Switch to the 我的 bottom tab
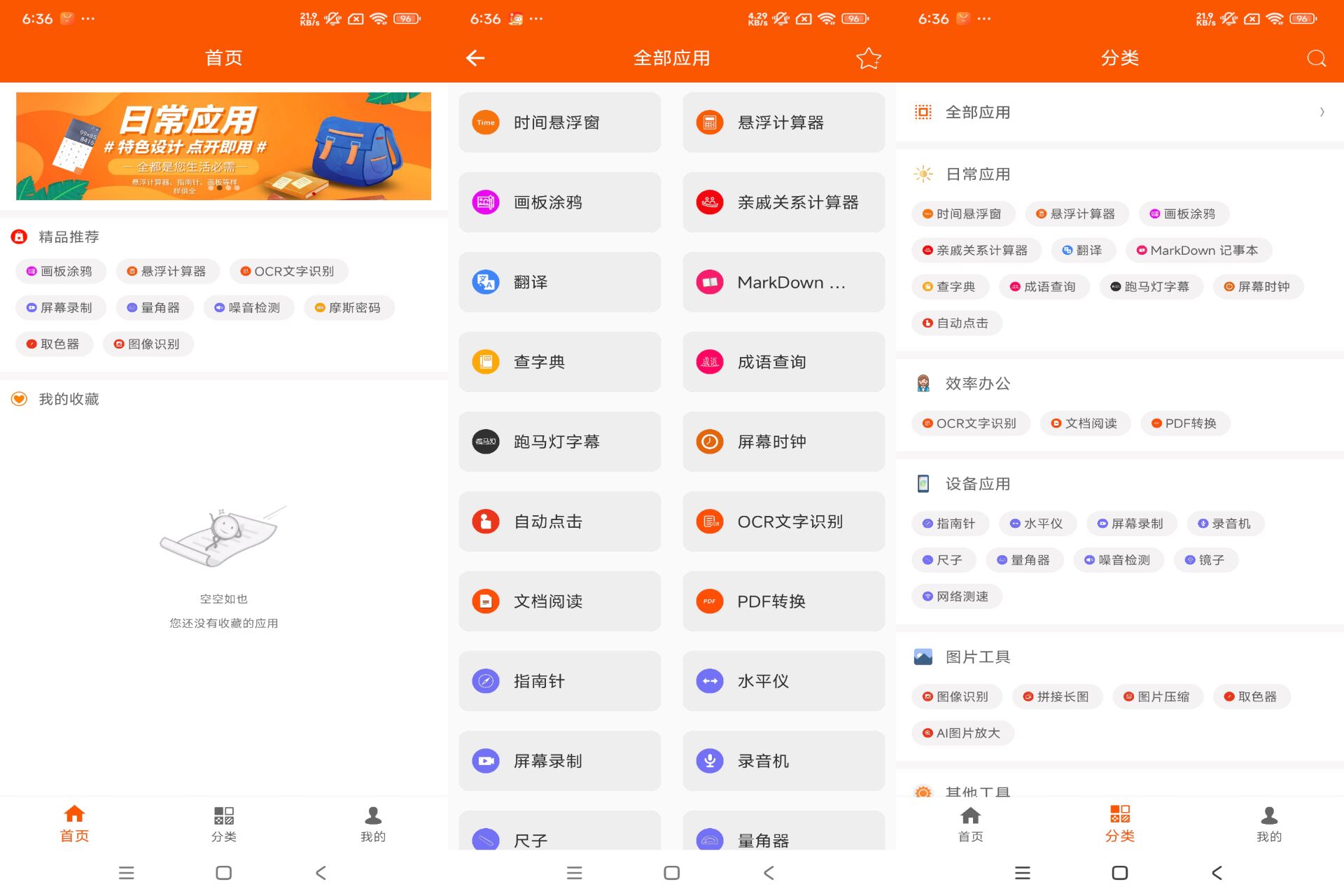The width and height of the screenshot is (1344, 896). click(373, 823)
